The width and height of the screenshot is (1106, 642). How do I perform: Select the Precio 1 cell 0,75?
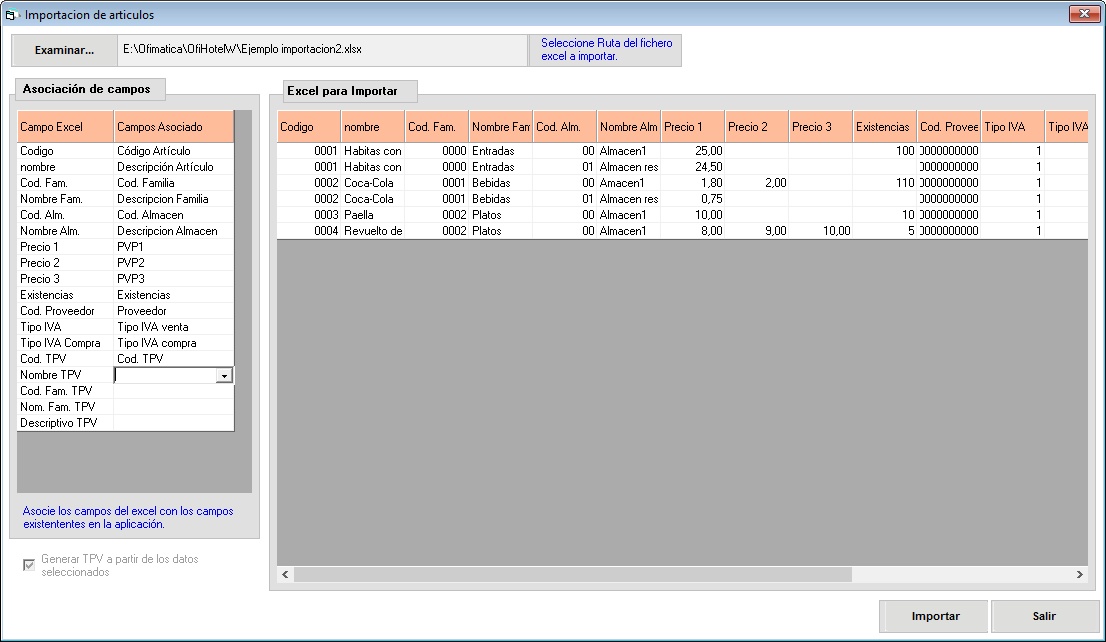point(693,199)
